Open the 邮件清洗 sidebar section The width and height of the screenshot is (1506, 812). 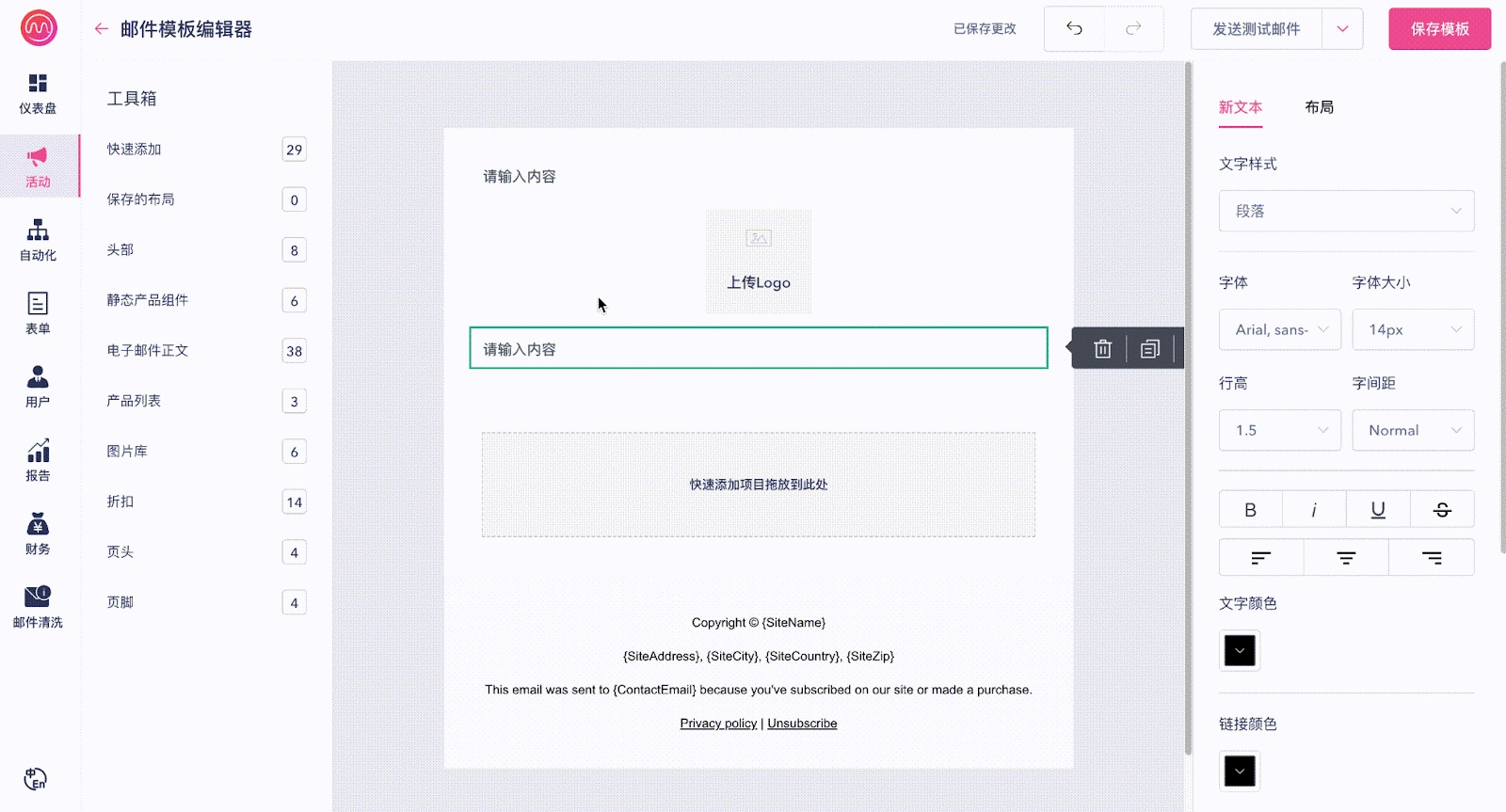point(38,607)
